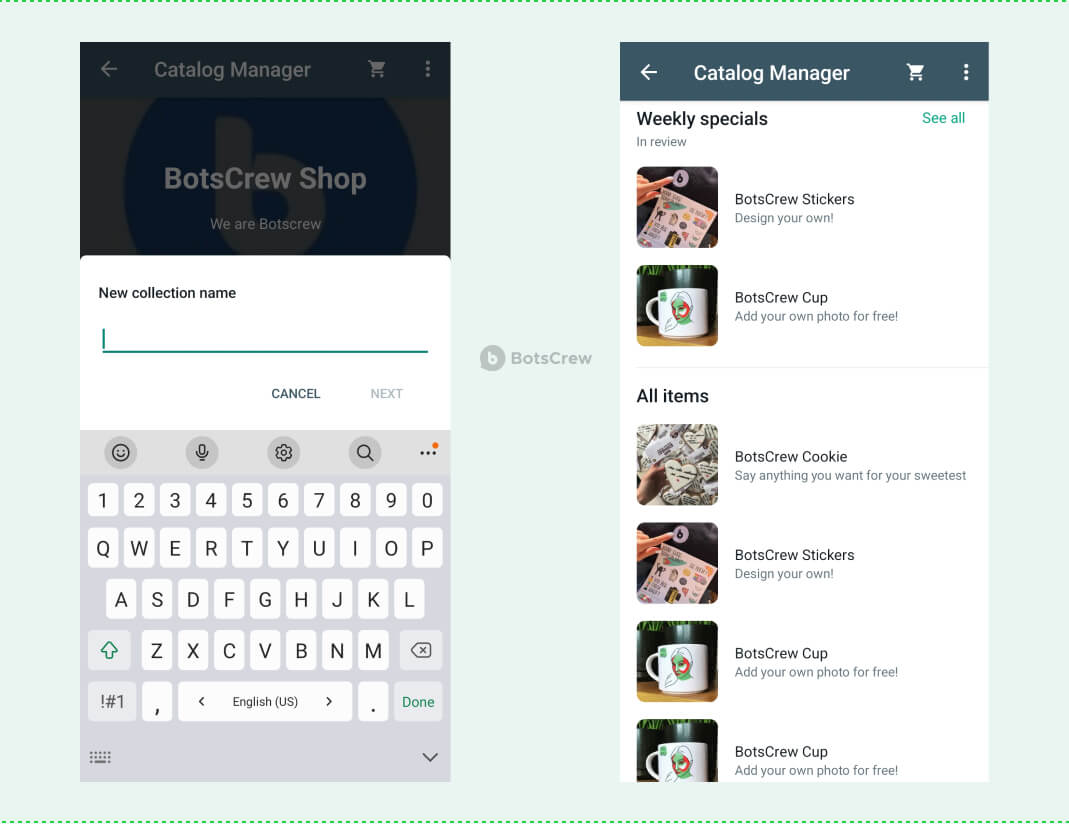
Task: Tap NEXT in collection dialog
Action: tap(386, 394)
